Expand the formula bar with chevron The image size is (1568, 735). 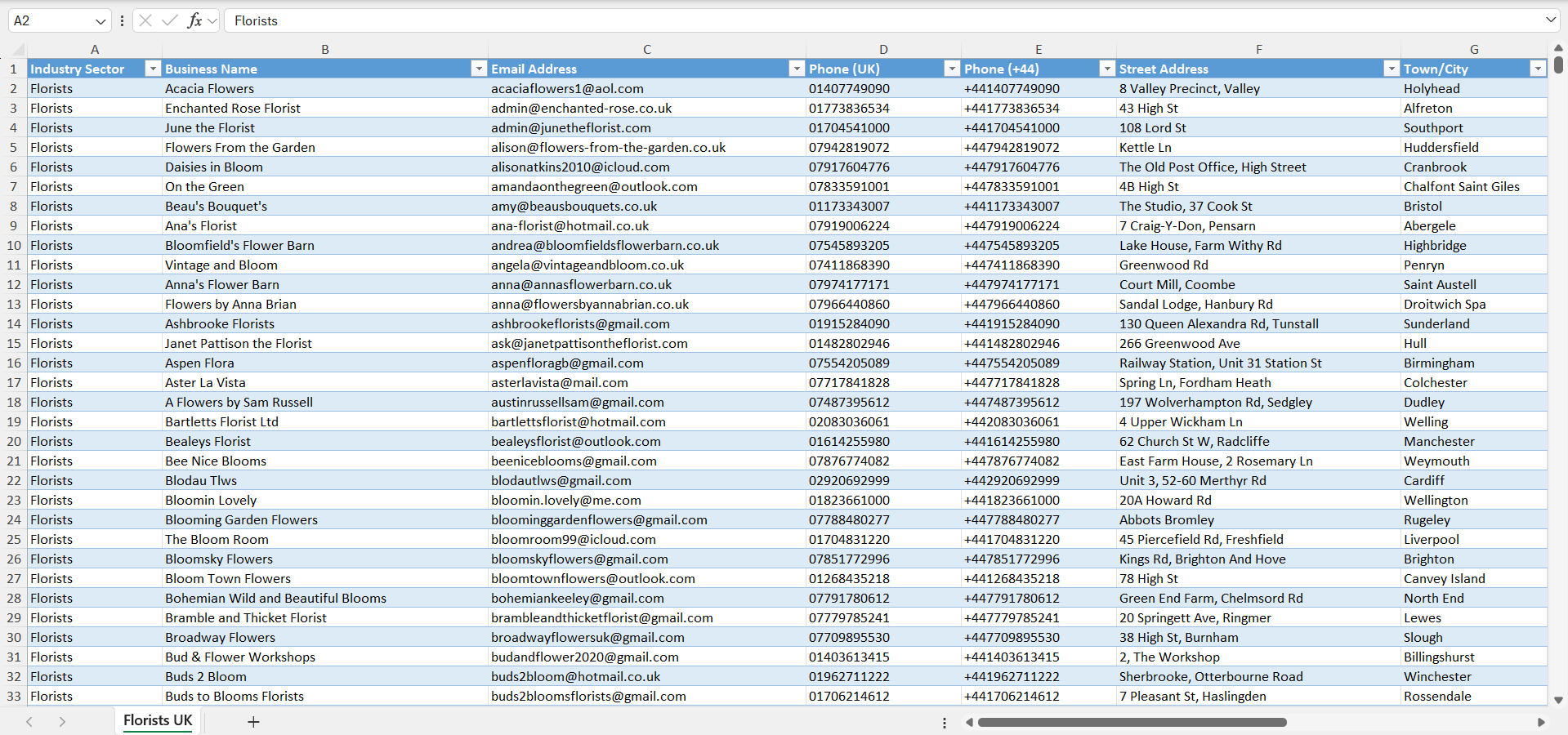tap(1550, 20)
